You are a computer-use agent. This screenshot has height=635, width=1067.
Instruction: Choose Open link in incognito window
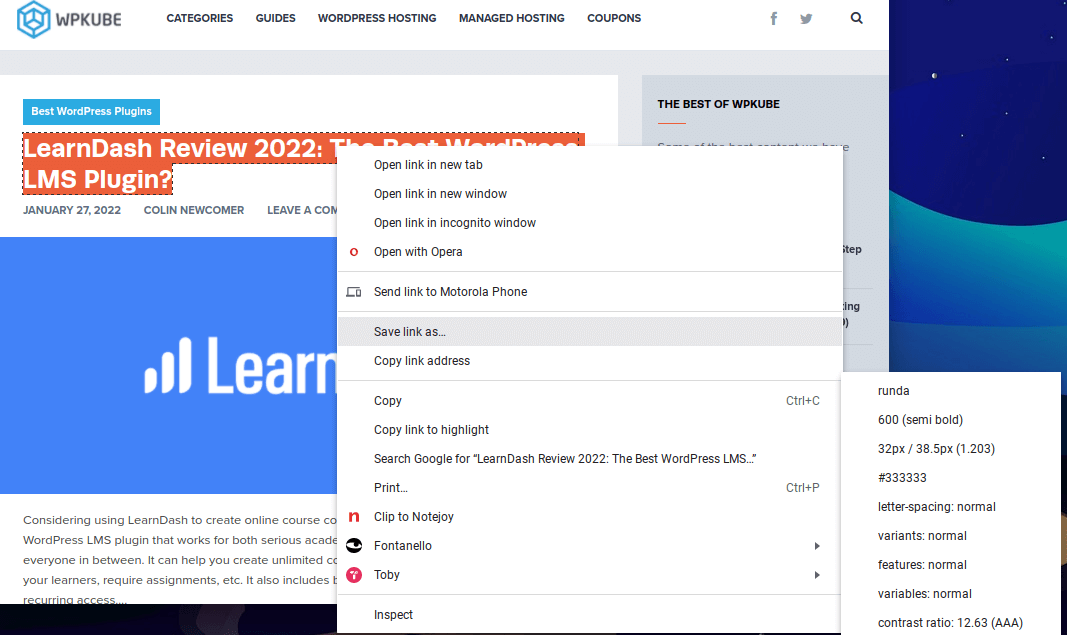pyautogui.click(x=589, y=223)
